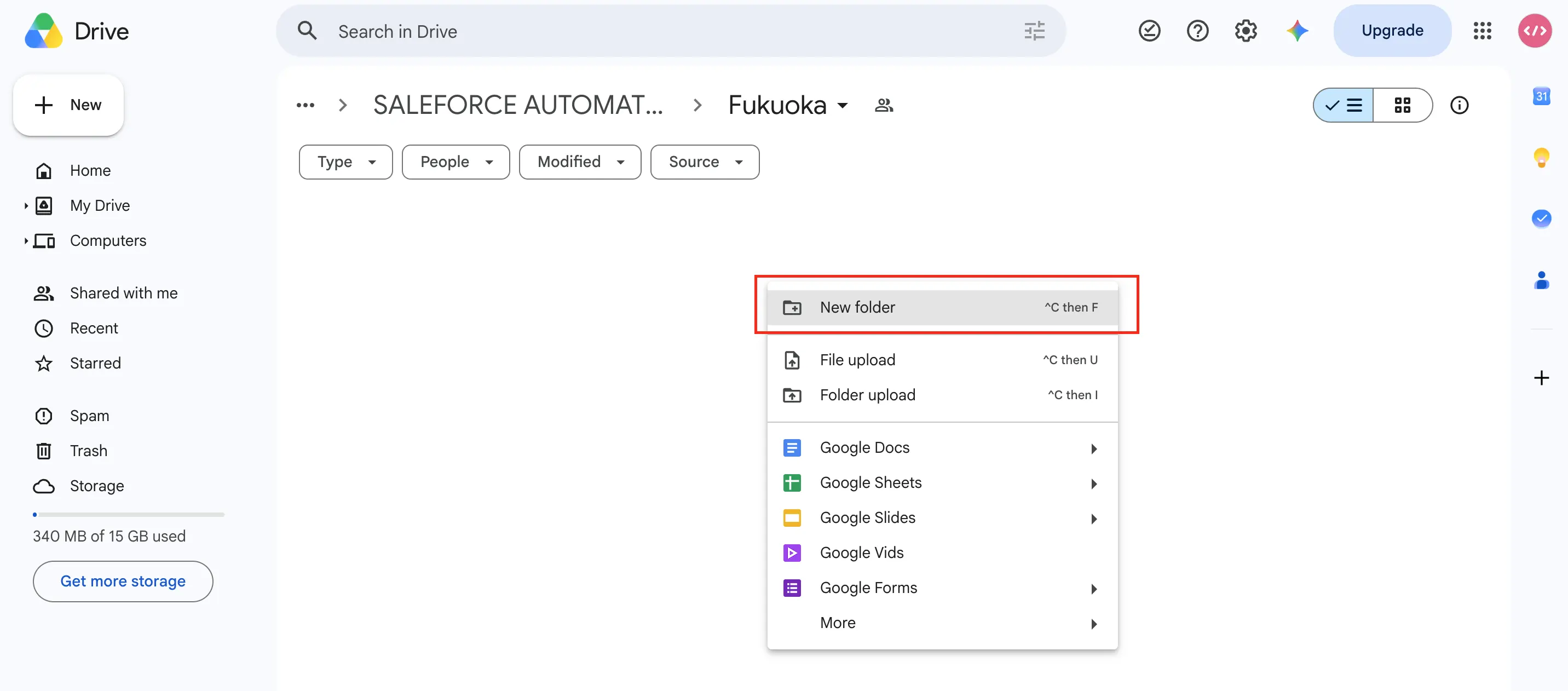Select Folder upload menu entry
This screenshot has width=1568, height=691.
coord(942,395)
